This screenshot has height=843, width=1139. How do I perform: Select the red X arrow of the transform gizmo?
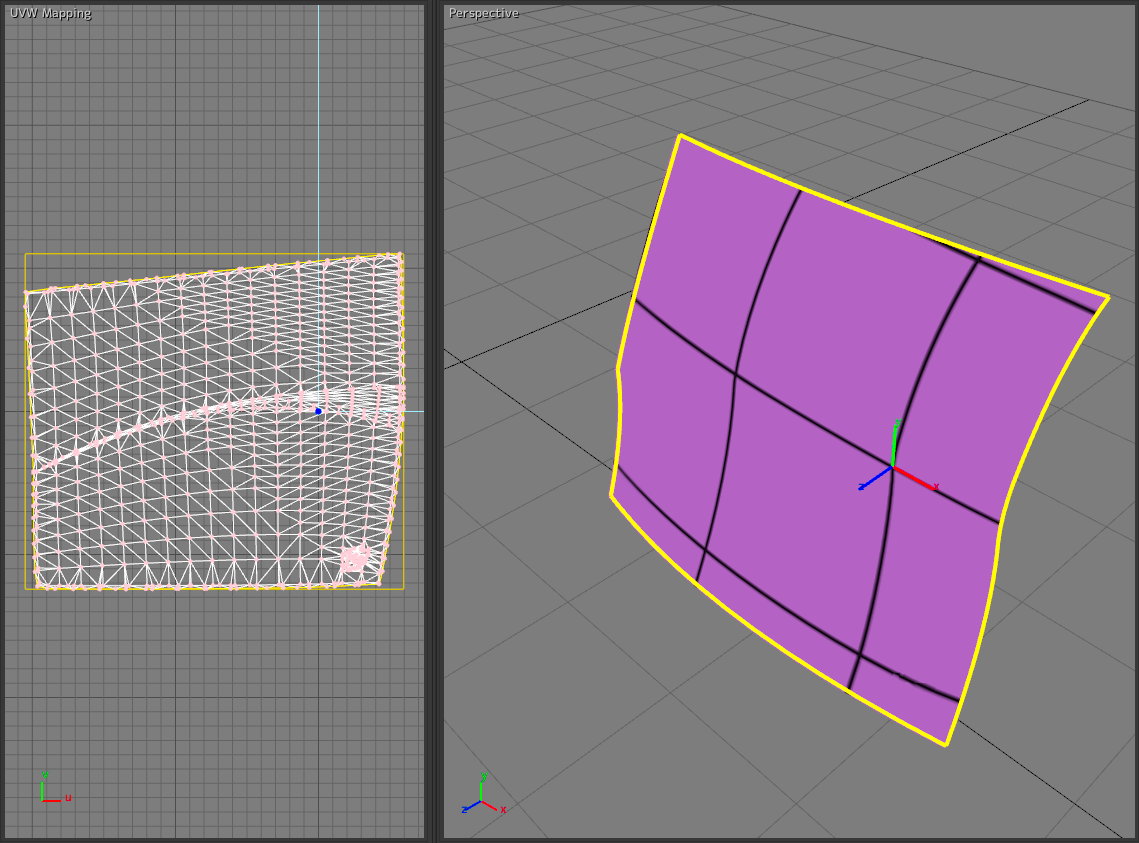pos(915,478)
